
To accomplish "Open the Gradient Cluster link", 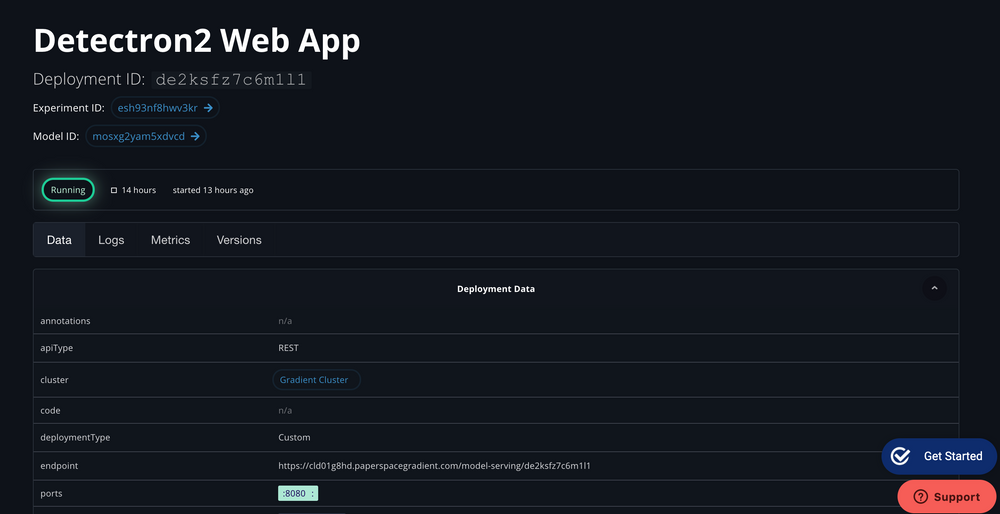I will (314, 380).
